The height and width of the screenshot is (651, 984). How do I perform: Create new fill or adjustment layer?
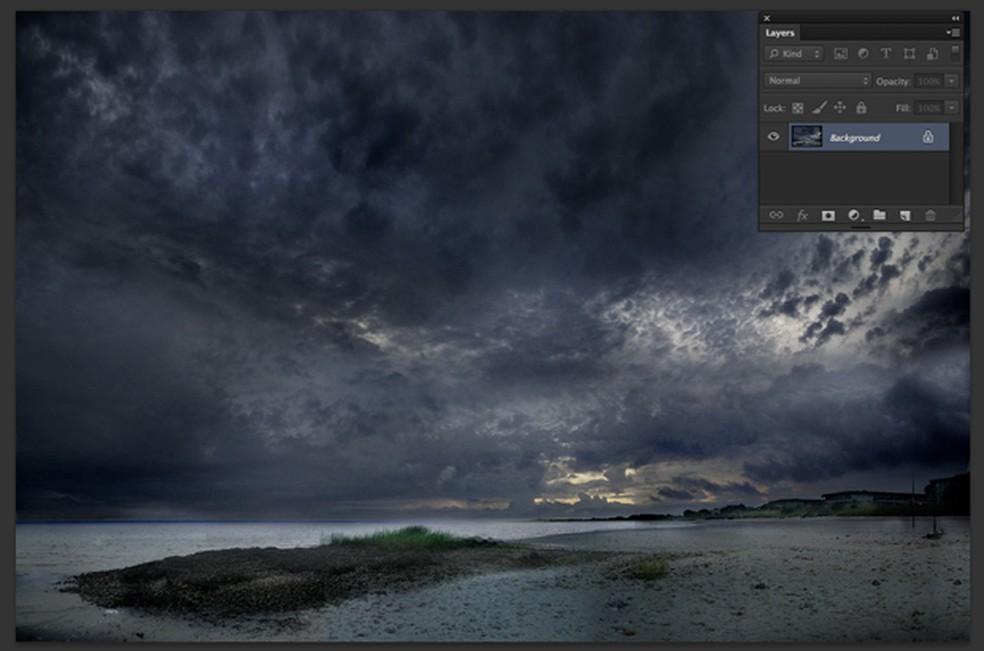(x=854, y=215)
